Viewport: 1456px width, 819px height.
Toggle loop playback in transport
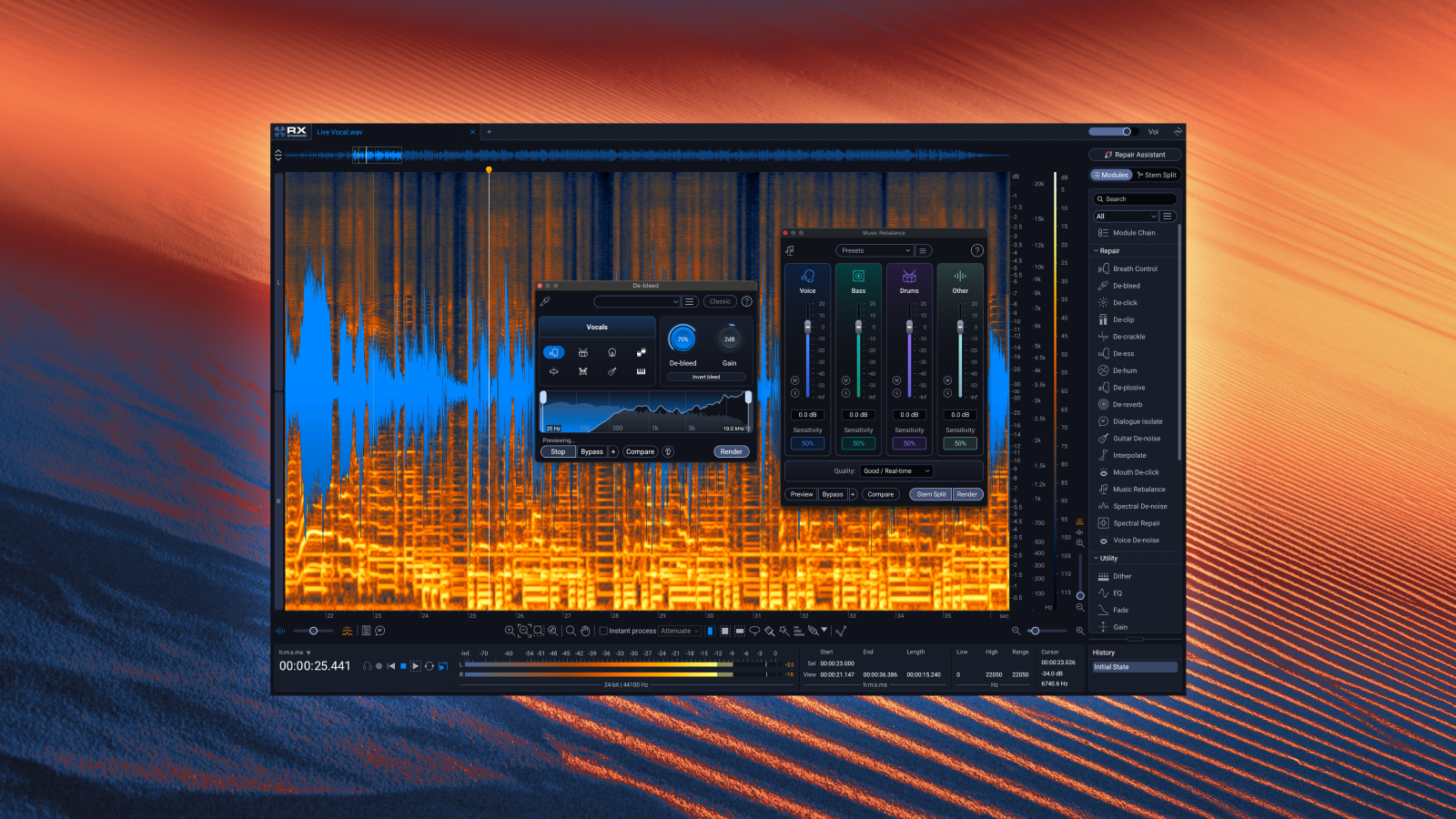[x=430, y=666]
